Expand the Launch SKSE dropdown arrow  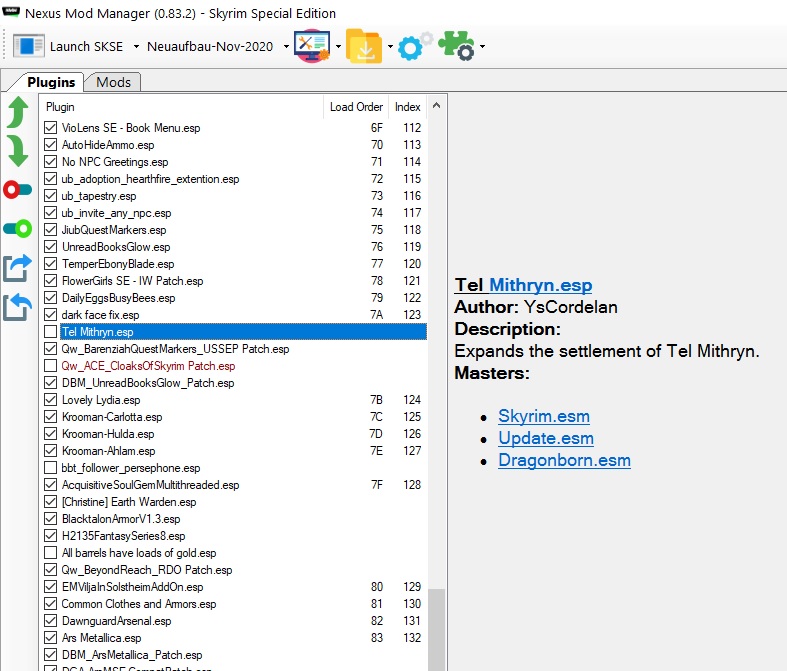pos(135,47)
